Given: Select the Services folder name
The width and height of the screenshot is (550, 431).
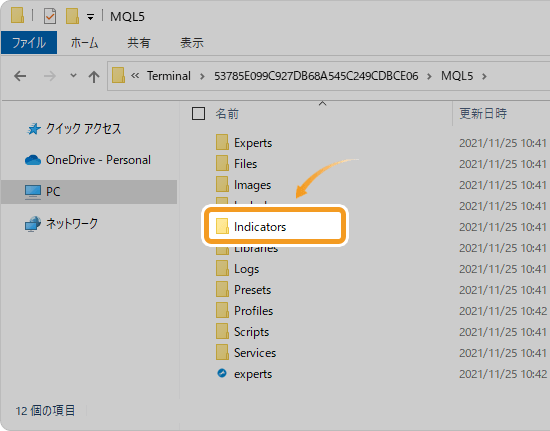Looking at the screenshot, I should (255, 353).
